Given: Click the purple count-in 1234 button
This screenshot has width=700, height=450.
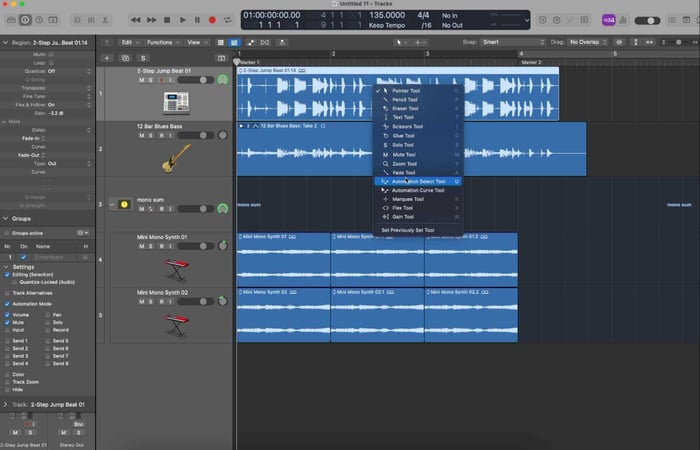Looking at the screenshot, I should tap(608, 20).
